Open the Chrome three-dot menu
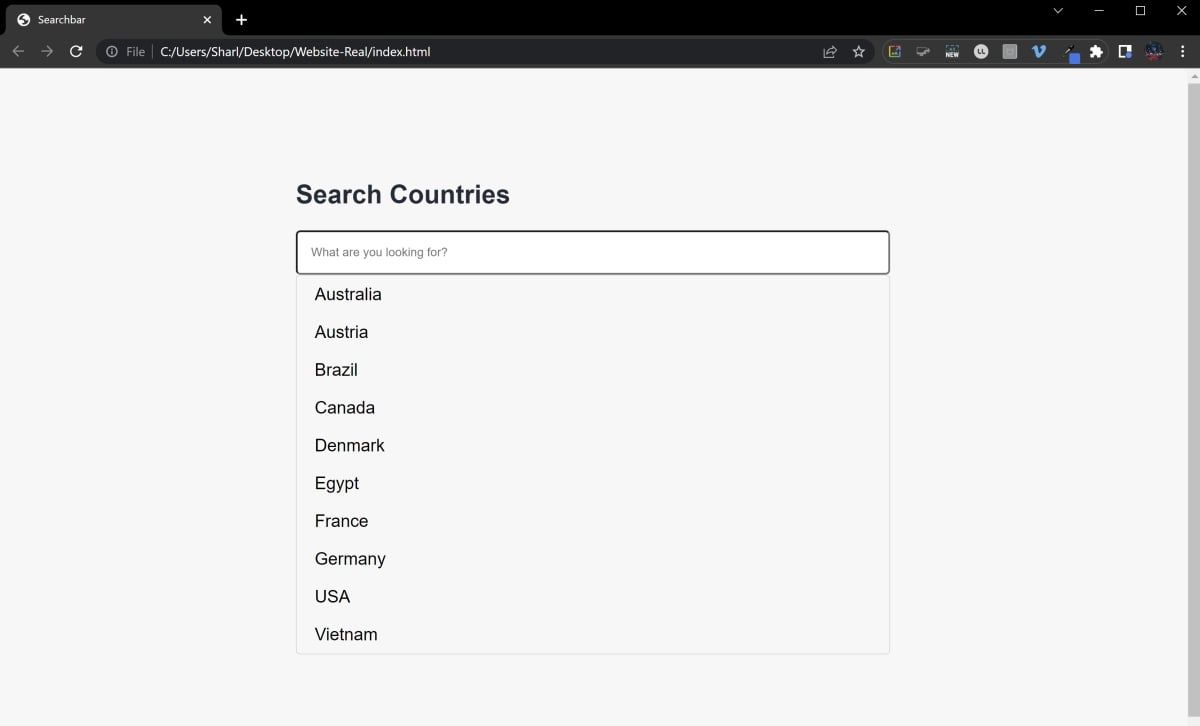Image resolution: width=1200 pixels, height=726 pixels. click(x=1183, y=51)
